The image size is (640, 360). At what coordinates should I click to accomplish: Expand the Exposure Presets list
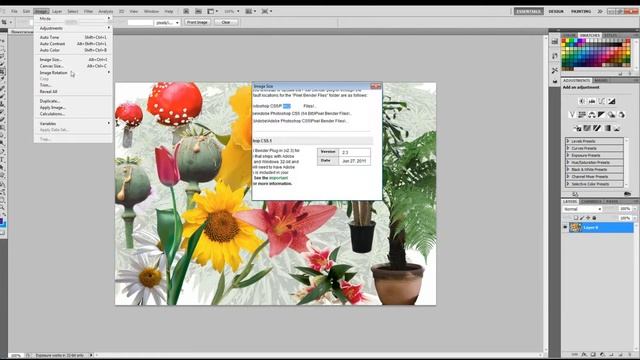point(568,156)
